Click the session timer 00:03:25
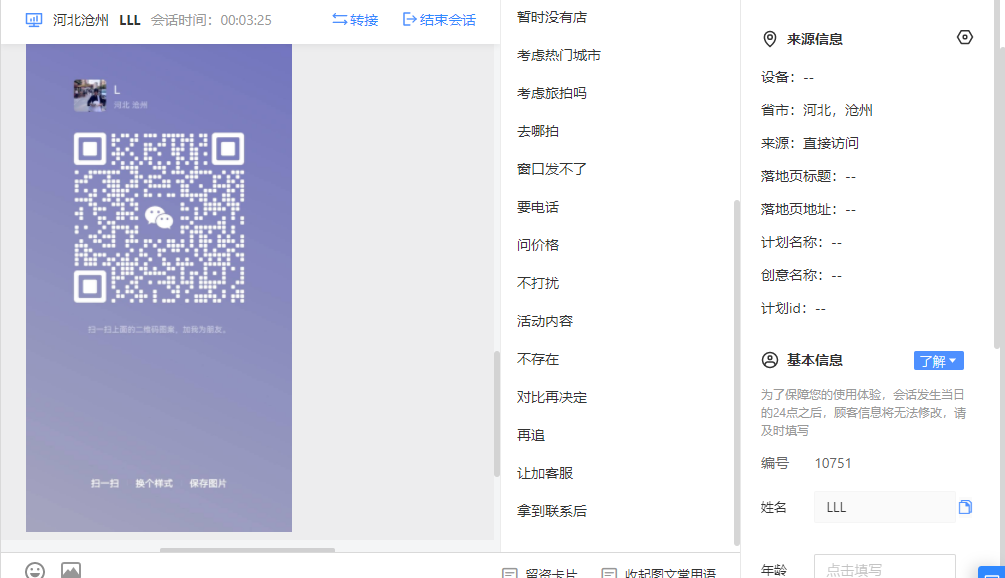 coord(246,21)
